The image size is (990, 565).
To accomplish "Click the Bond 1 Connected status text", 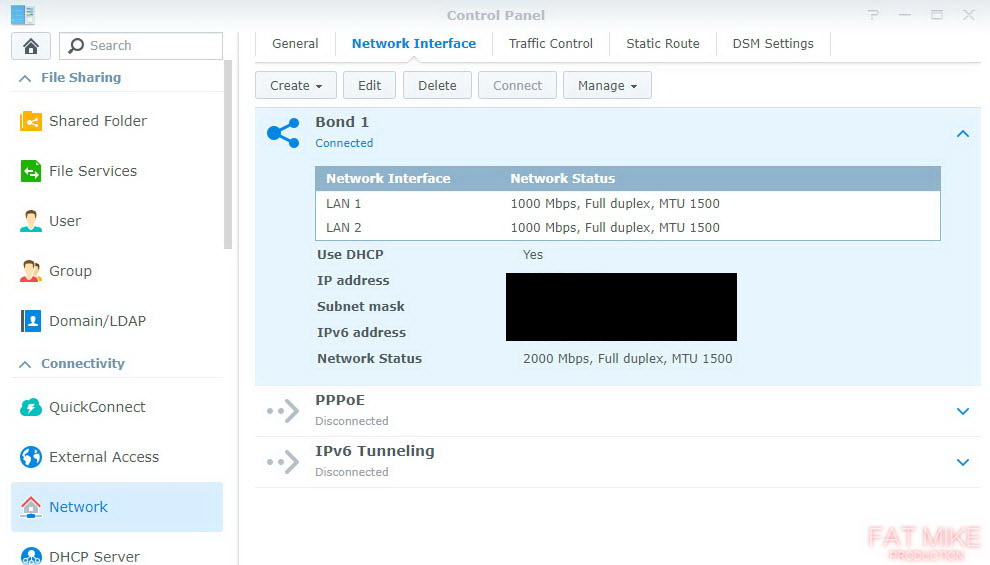I will tap(344, 143).
